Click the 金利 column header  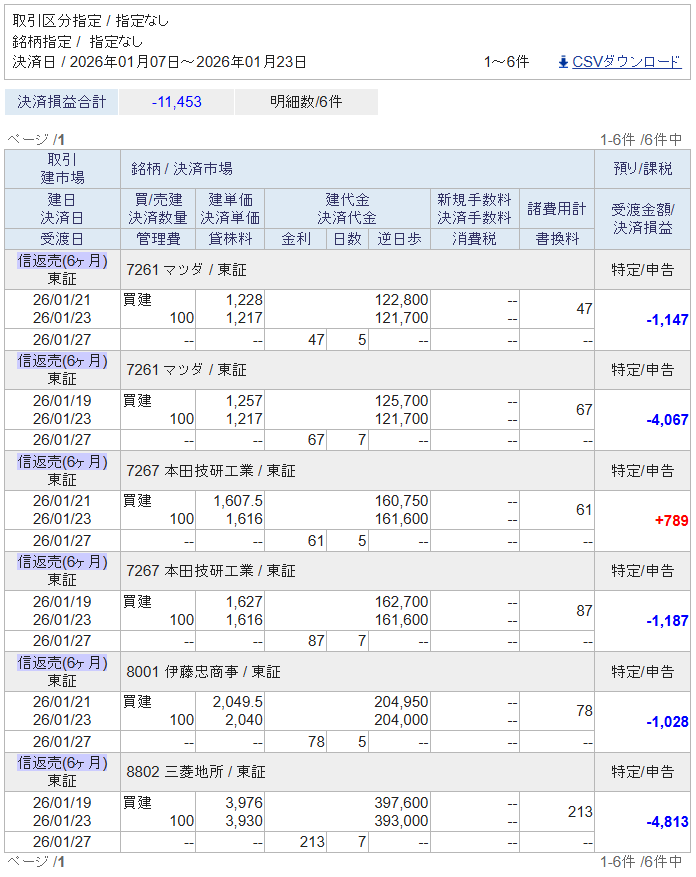pos(296,239)
